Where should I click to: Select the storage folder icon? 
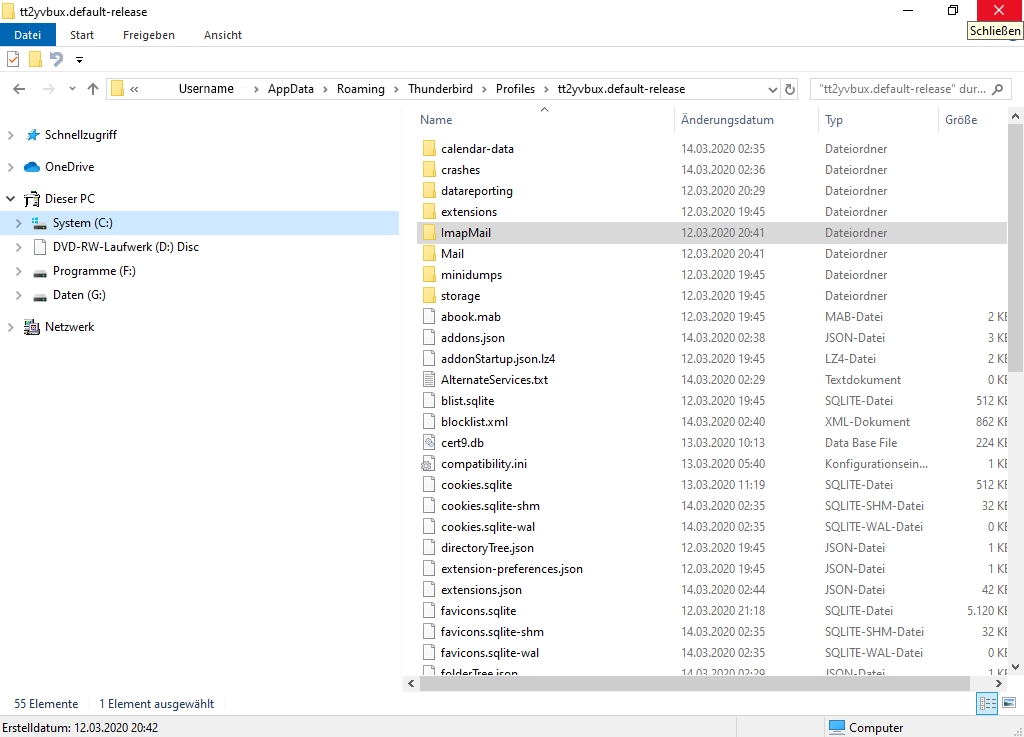coord(429,296)
